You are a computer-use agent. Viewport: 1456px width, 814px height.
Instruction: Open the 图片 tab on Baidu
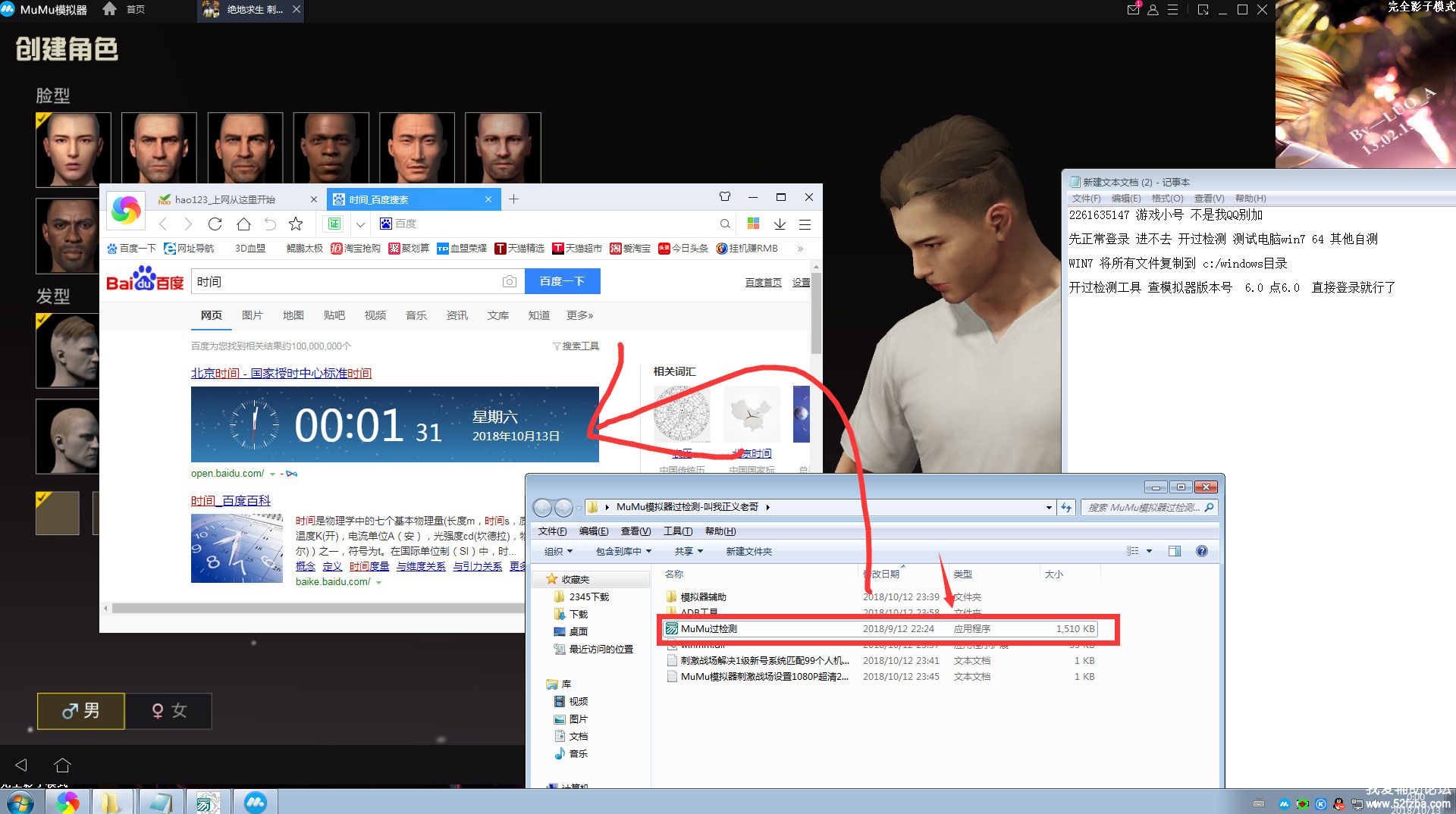252,315
